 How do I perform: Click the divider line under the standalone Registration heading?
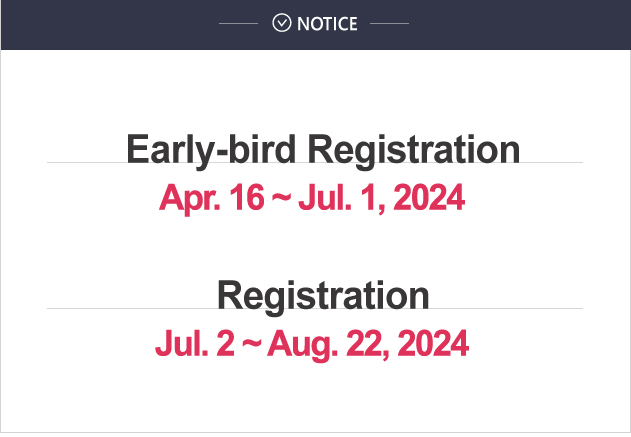click(x=315, y=309)
